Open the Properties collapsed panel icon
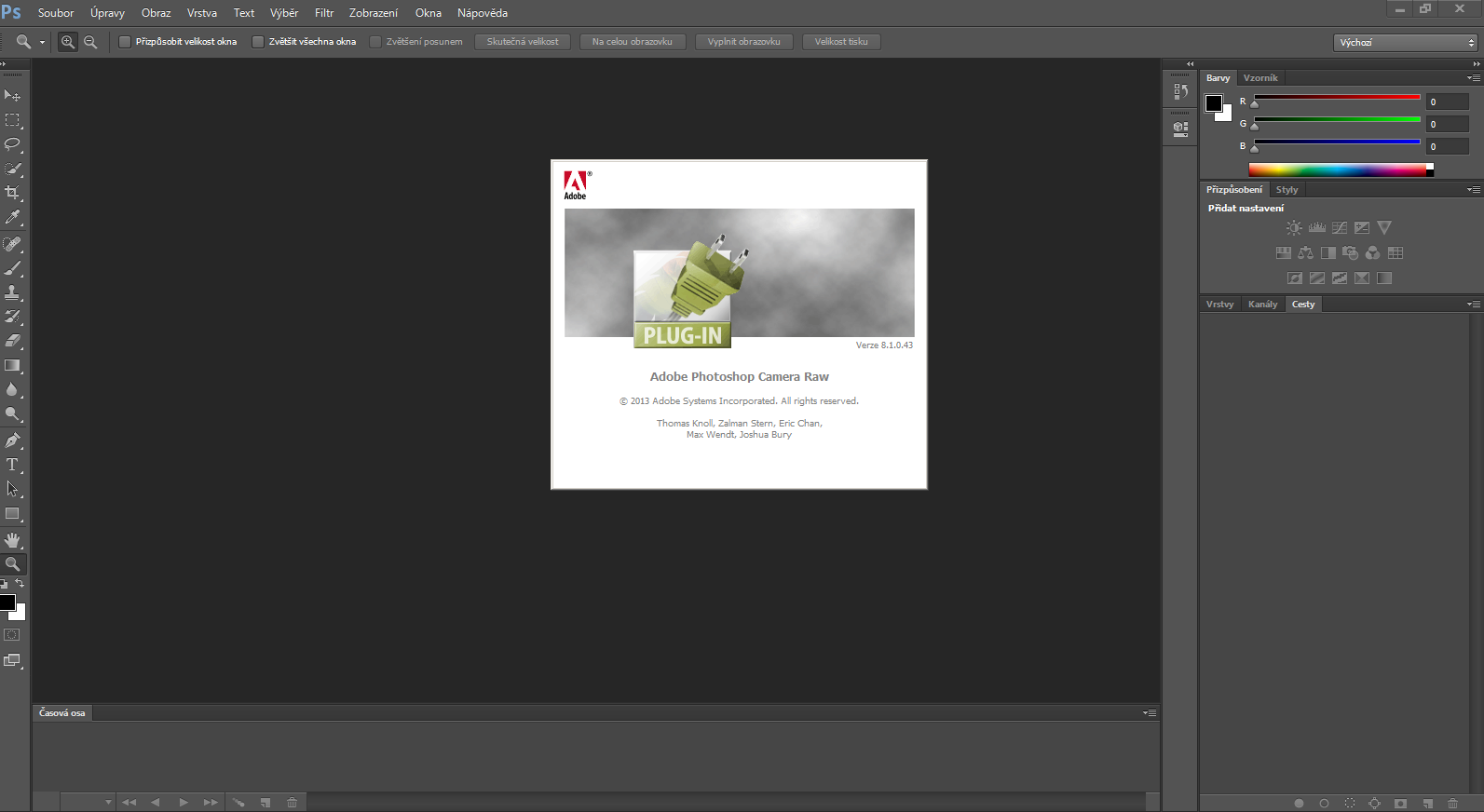The width and height of the screenshot is (1484, 812). pos(1180,129)
